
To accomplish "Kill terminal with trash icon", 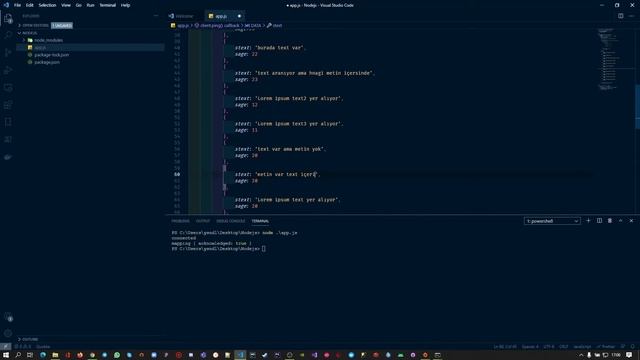I will [x=610, y=221].
